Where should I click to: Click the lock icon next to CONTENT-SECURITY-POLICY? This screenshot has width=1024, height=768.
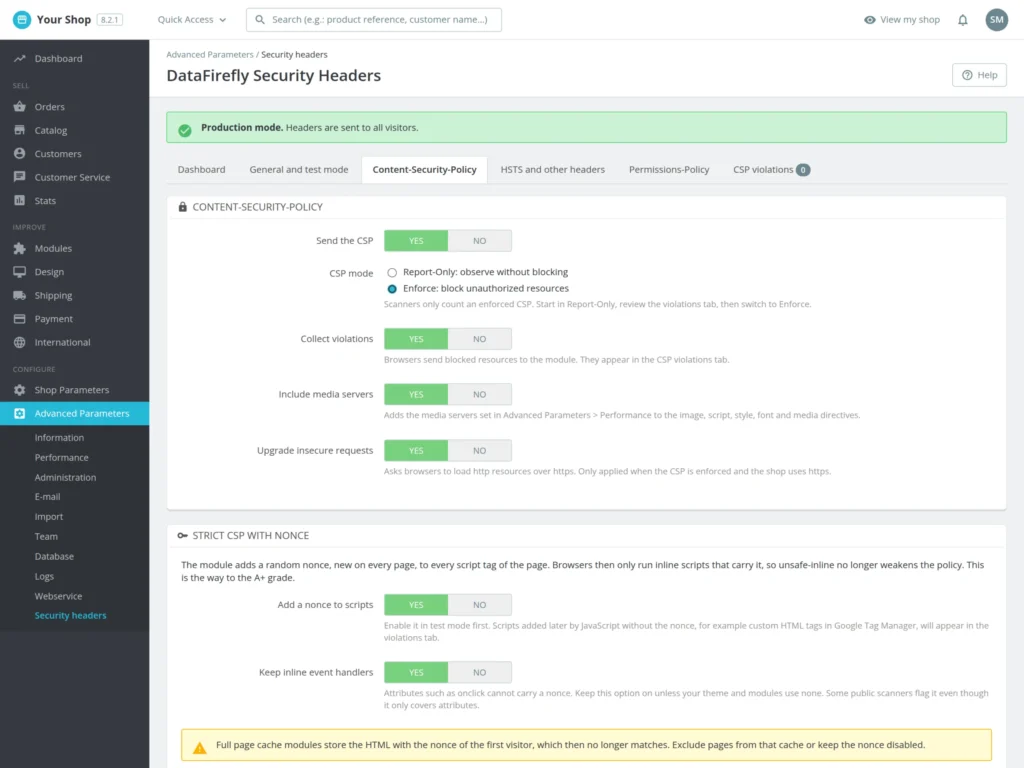pos(182,207)
